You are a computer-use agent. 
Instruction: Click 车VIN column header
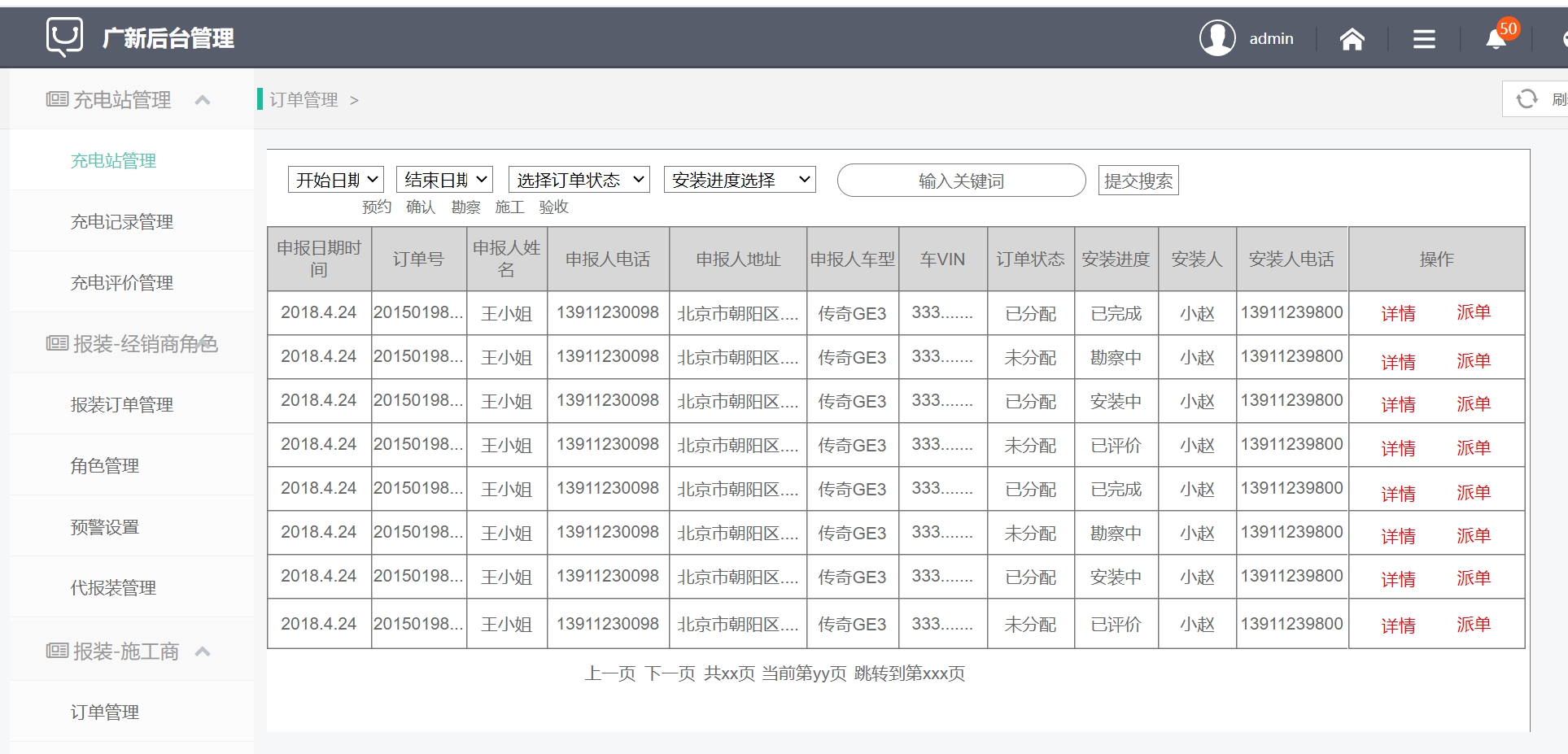(942, 259)
